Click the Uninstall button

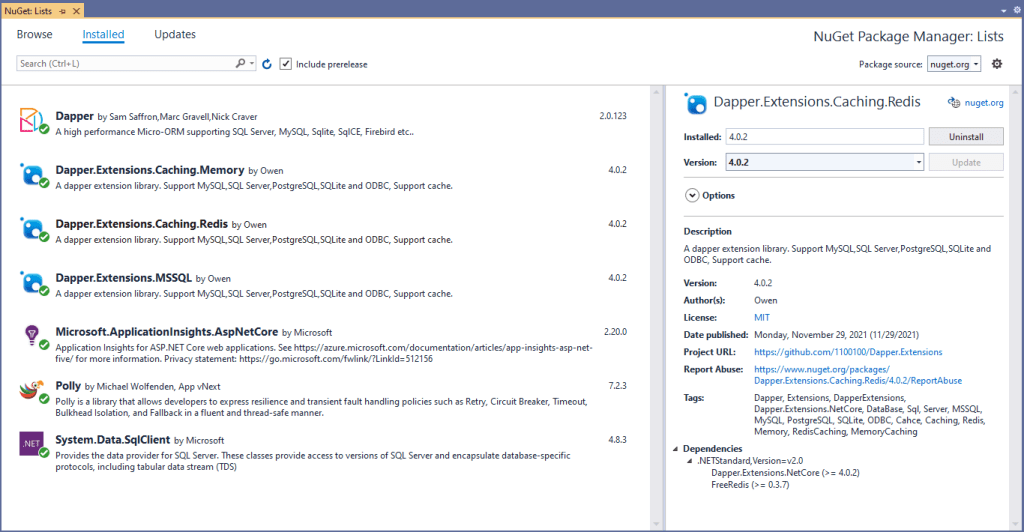tap(965, 137)
